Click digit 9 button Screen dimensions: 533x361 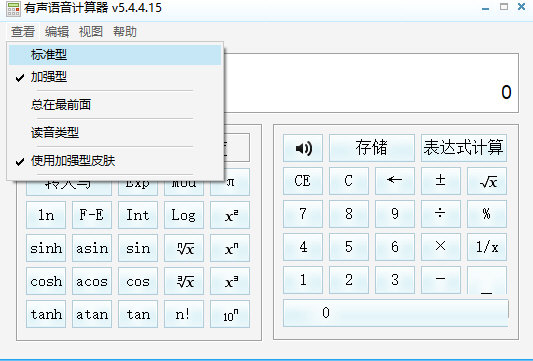tap(395, 214)
